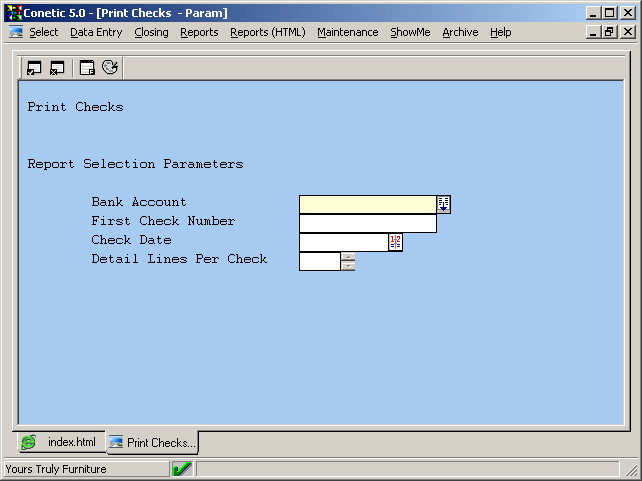Click the first toolbar icon with checkmark
The width and height of the screenshot is (642, 481).
(x=34, y=68)
